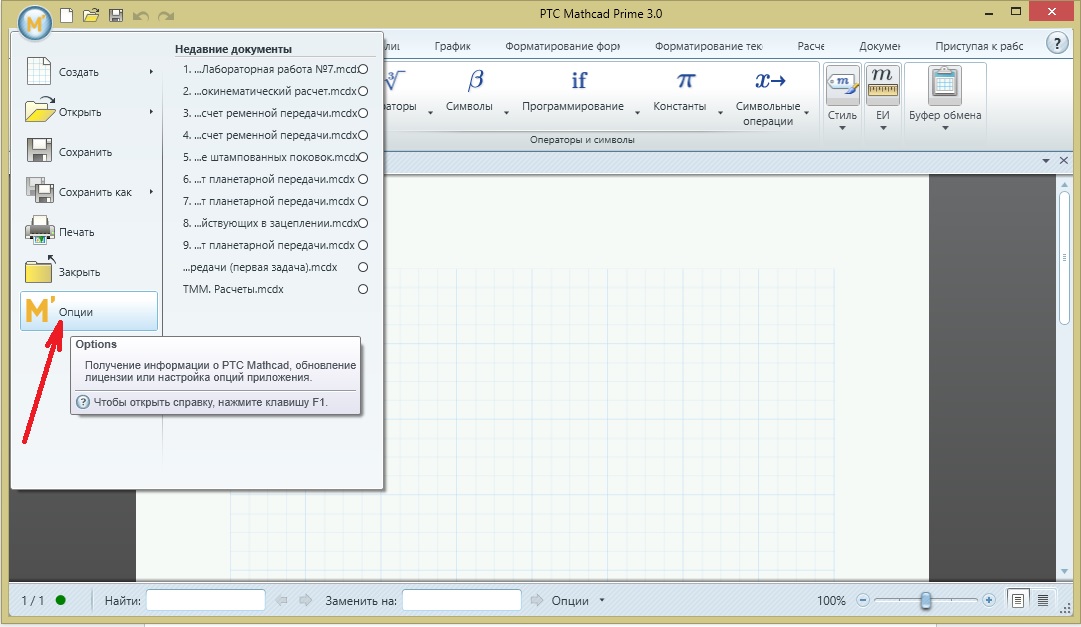Viewport: 1081px width, 627px height.
Task: Open recent file окинематический расчет.mcdx
Action: coord(270,91)
